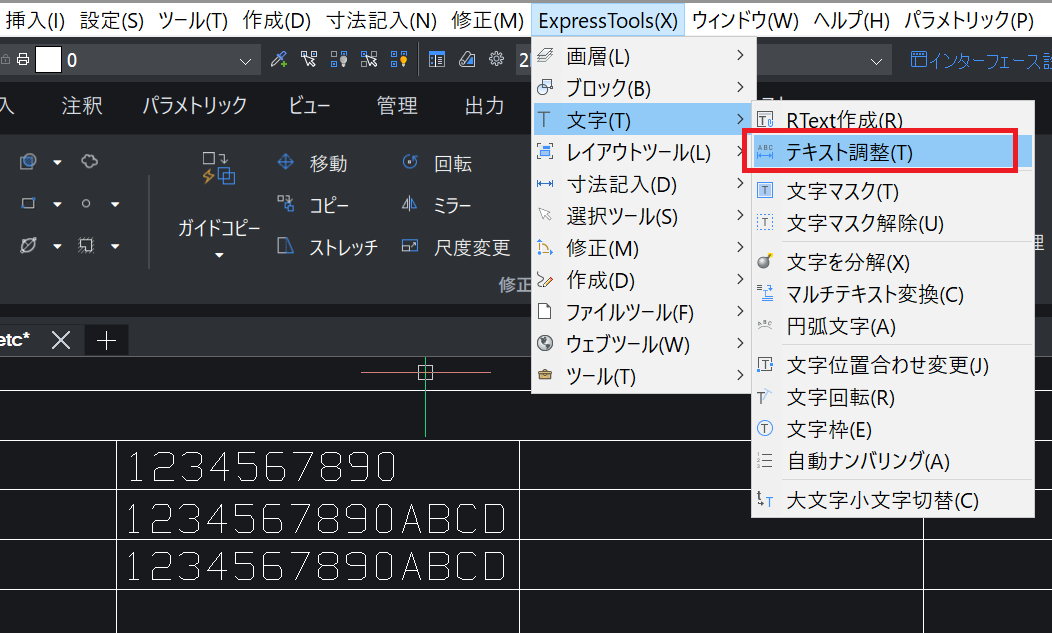The height and width of the screenshot is (633, 1052).
Task: Click the wipeout region tool icon
Action: tap(86, 246)
